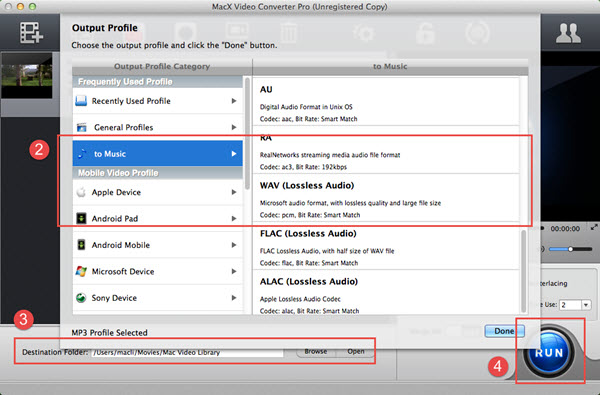Click the music formats list scrollbar

[523, 271]
